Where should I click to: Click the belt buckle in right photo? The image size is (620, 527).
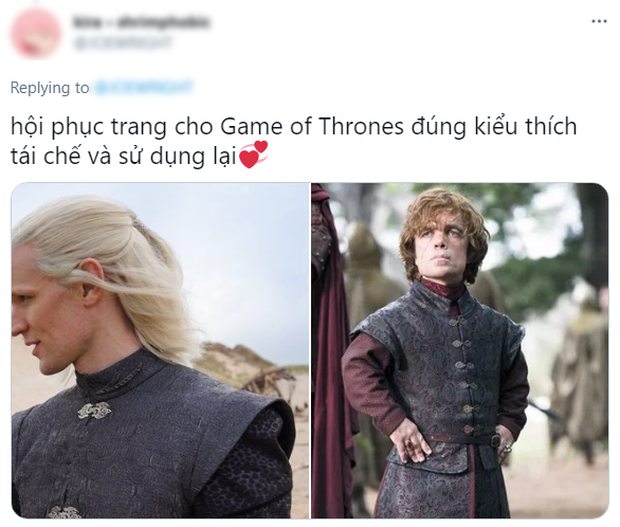coord(496,440)
